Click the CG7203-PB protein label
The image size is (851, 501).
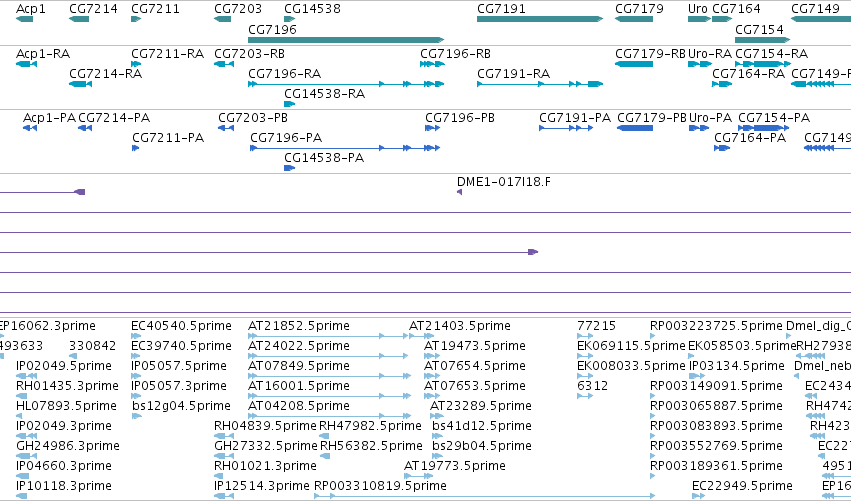253,118
